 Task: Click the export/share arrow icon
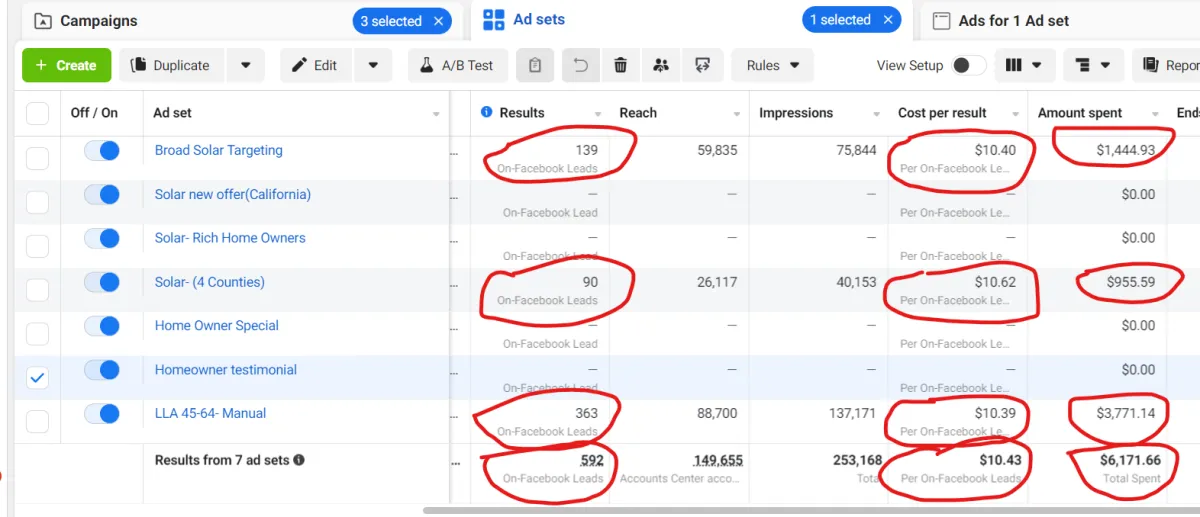(x=702, y=65)
